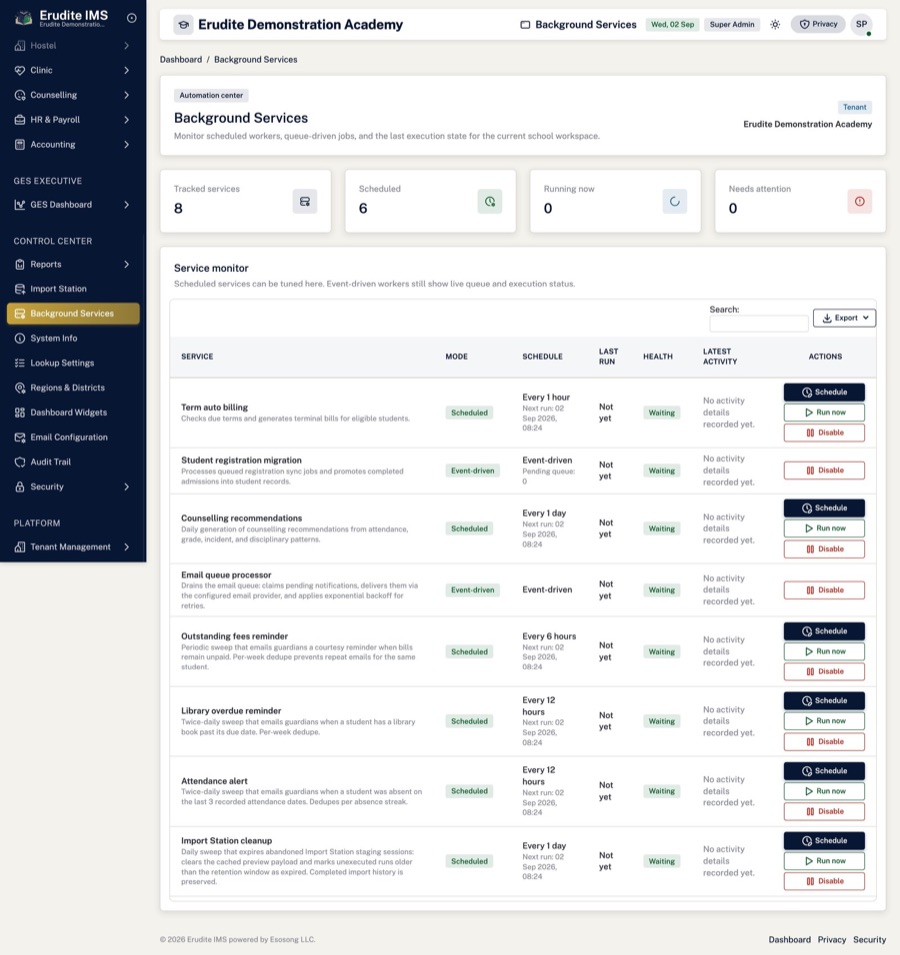900x955 pixels.
Task: Open the footer Privacy link
Action: [x=832, y=940]
